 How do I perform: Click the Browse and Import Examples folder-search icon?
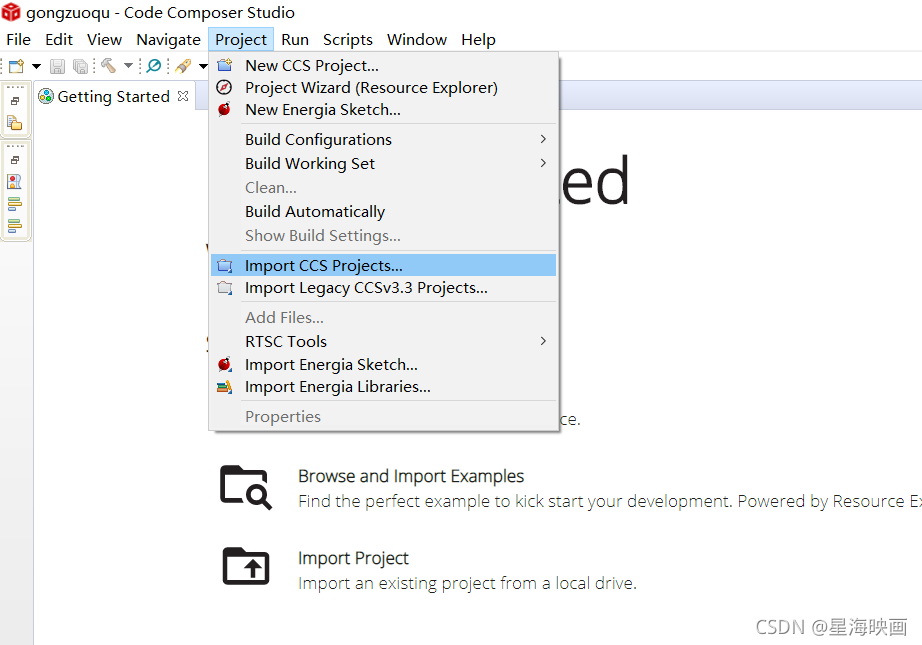tap(246, 487)
